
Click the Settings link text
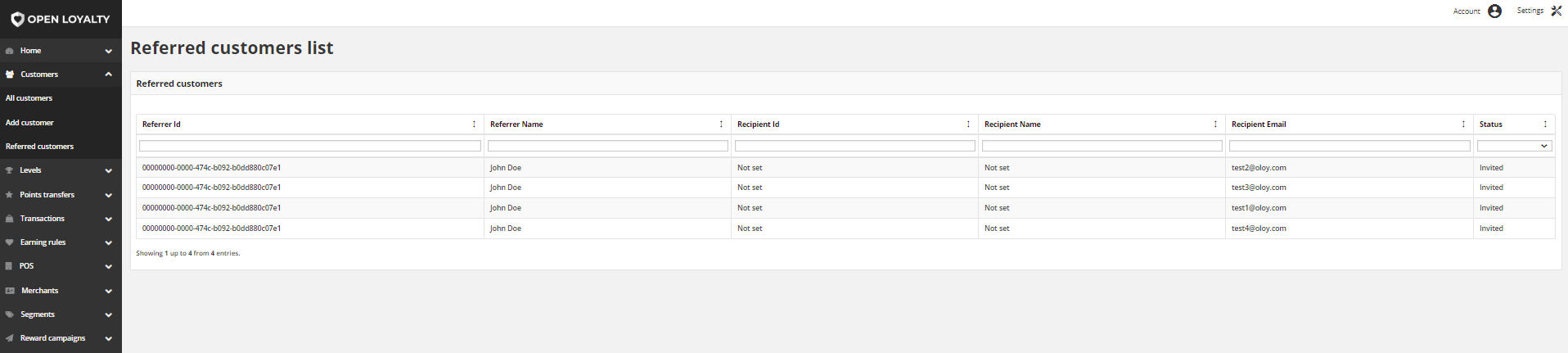pyautogui.click(x=1530, y=11)
